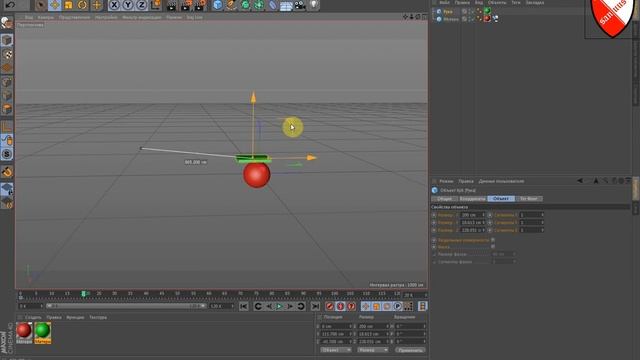Open the Правка menu in Attribute Manager
The image size is (640, 360).
[466, 181]
